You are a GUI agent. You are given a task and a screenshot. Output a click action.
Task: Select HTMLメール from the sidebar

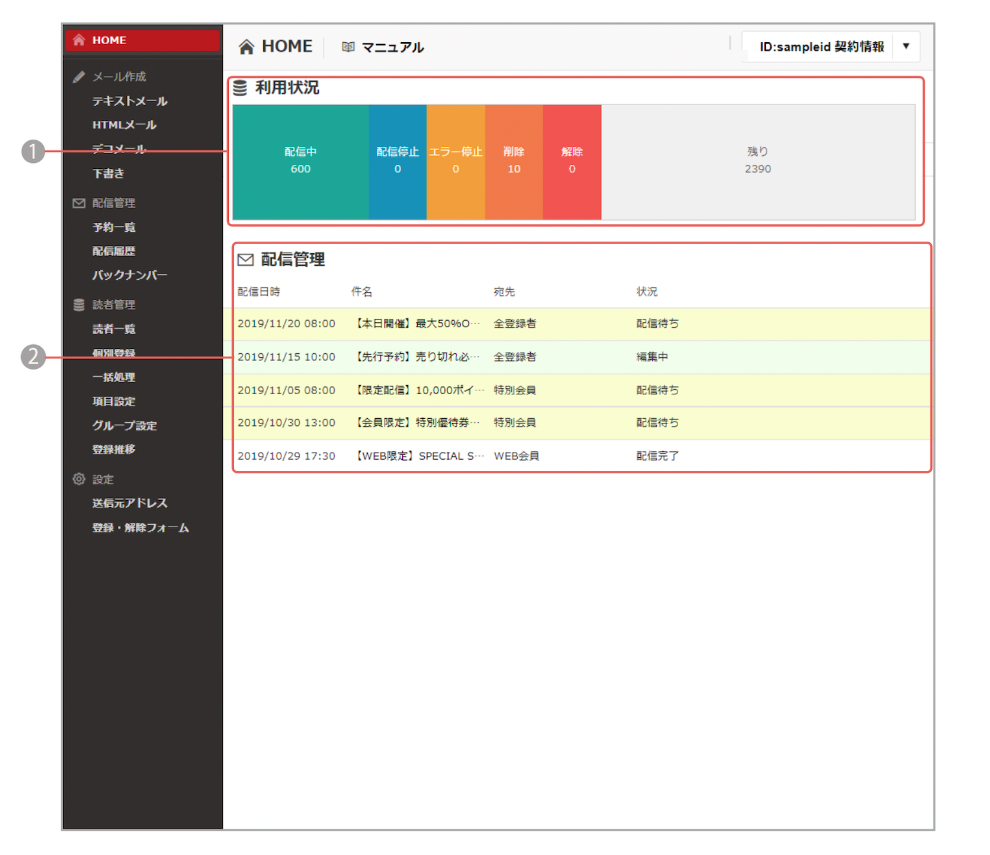(124, 125)
